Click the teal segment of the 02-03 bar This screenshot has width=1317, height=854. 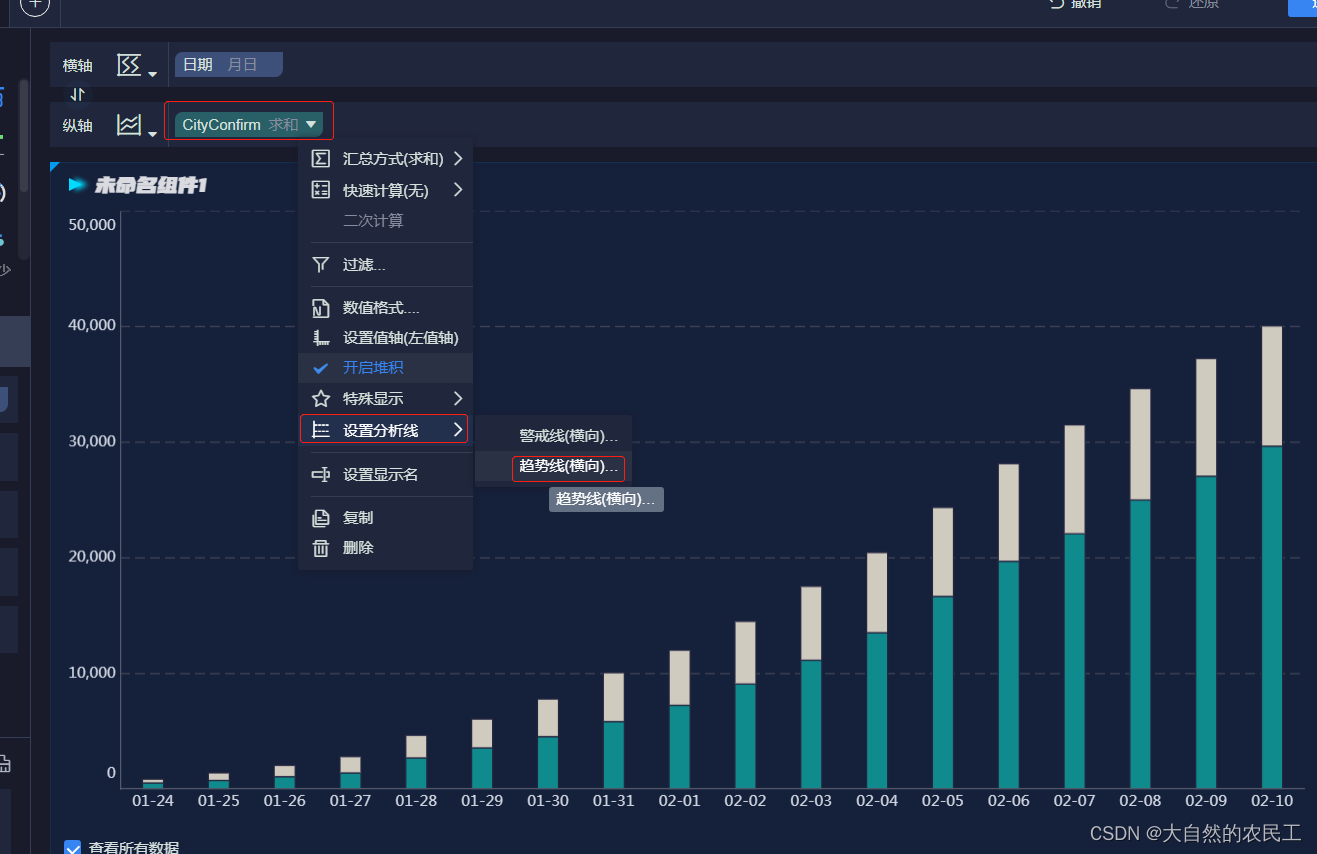click(811, 724)
